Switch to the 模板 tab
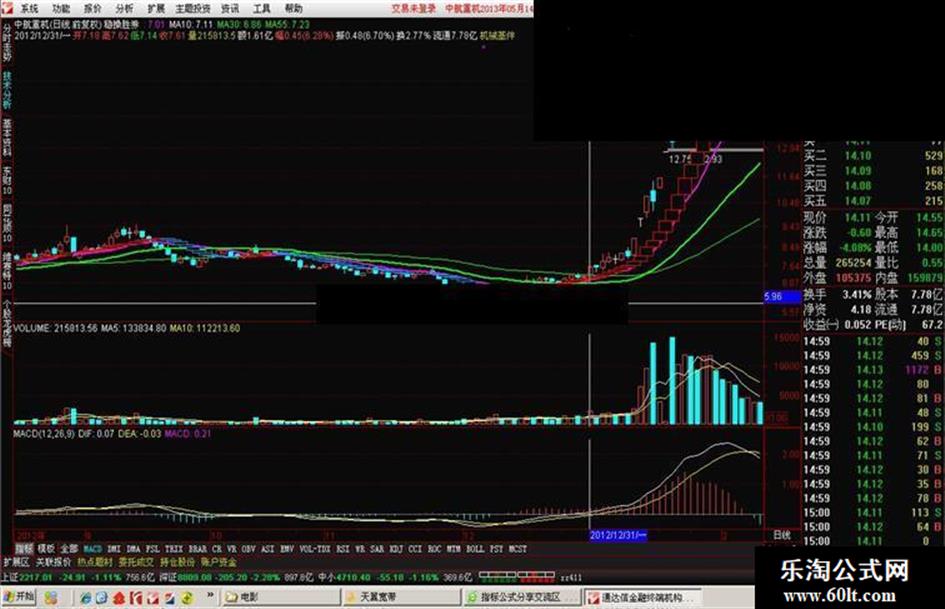 [x=46, y=549]
